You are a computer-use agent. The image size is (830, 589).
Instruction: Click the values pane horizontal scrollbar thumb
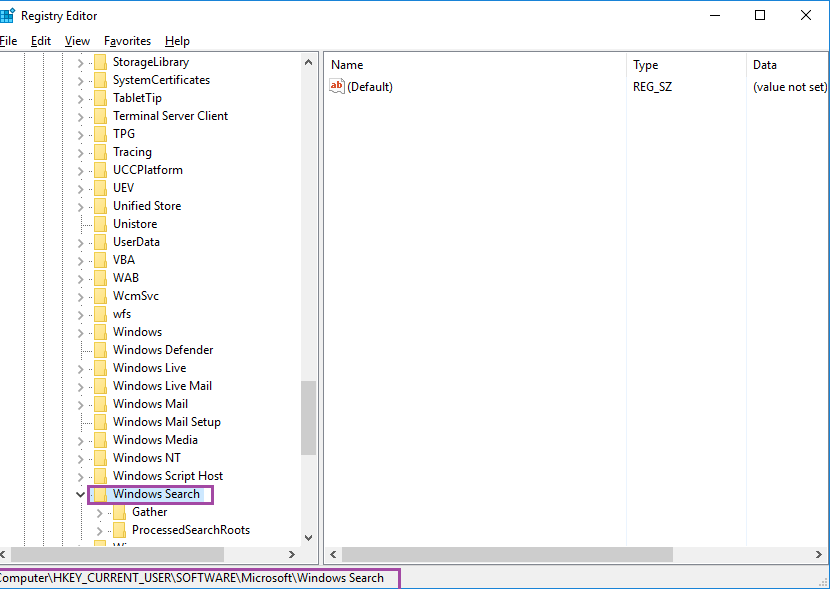click(507, 555)
